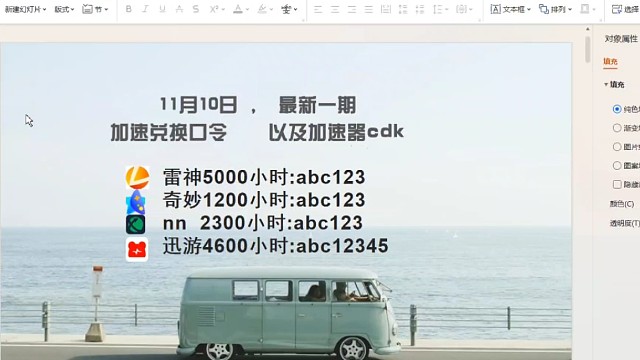Tick the 隐藏 hide background checkbox
Image resolution: width=640 pixels, height=360 pixels.
click(x=617, y=184)
